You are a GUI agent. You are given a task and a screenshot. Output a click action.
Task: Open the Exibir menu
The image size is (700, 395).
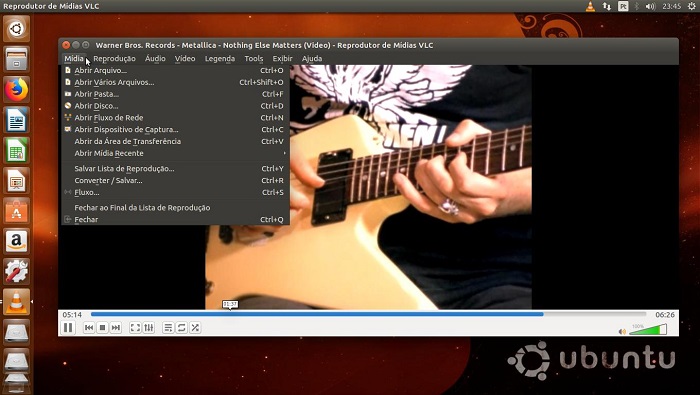[282, 58]
